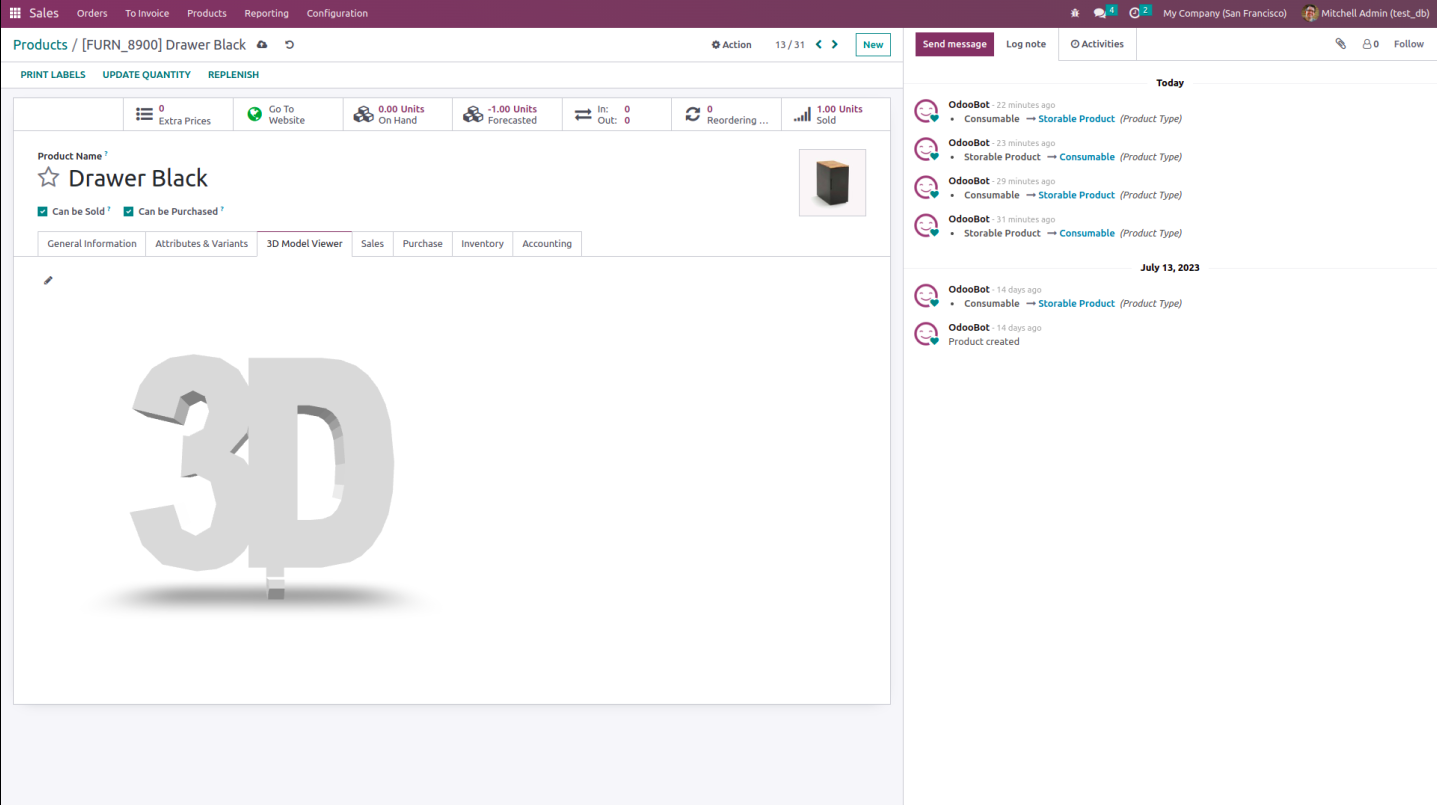Open the company switcher My Company (San Francisco)

(x=1225, y=13)
